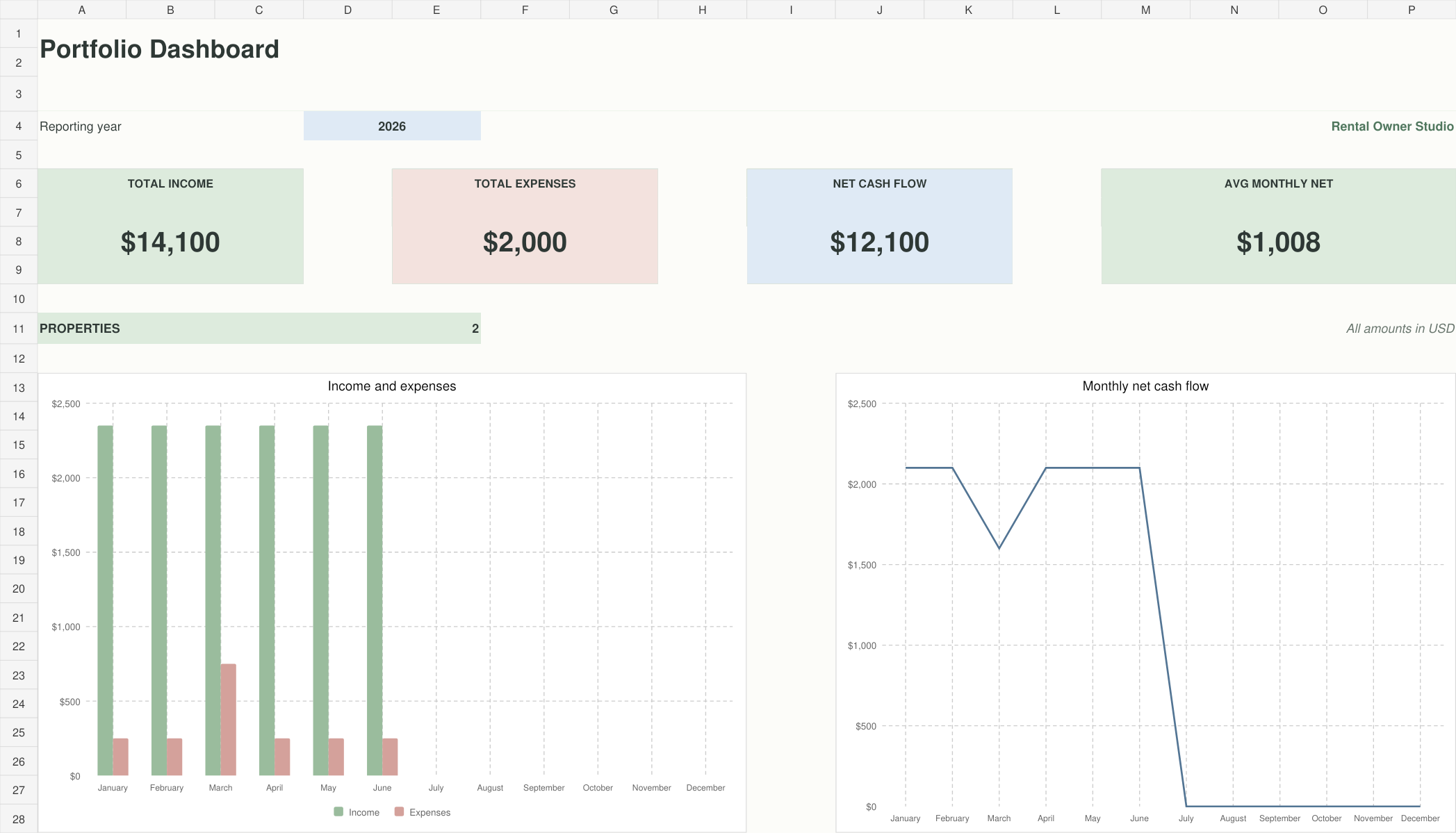The image size is (1456, 833).
Task: Select the TOTAL EXPENSES card heading
Action: coord(525,183)
